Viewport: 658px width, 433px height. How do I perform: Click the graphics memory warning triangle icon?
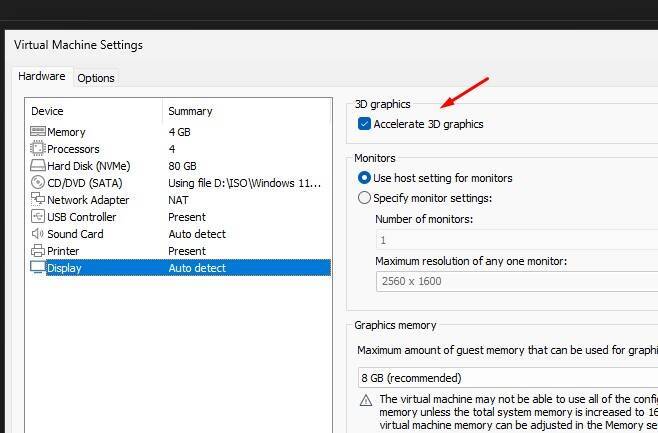[366, 400]
